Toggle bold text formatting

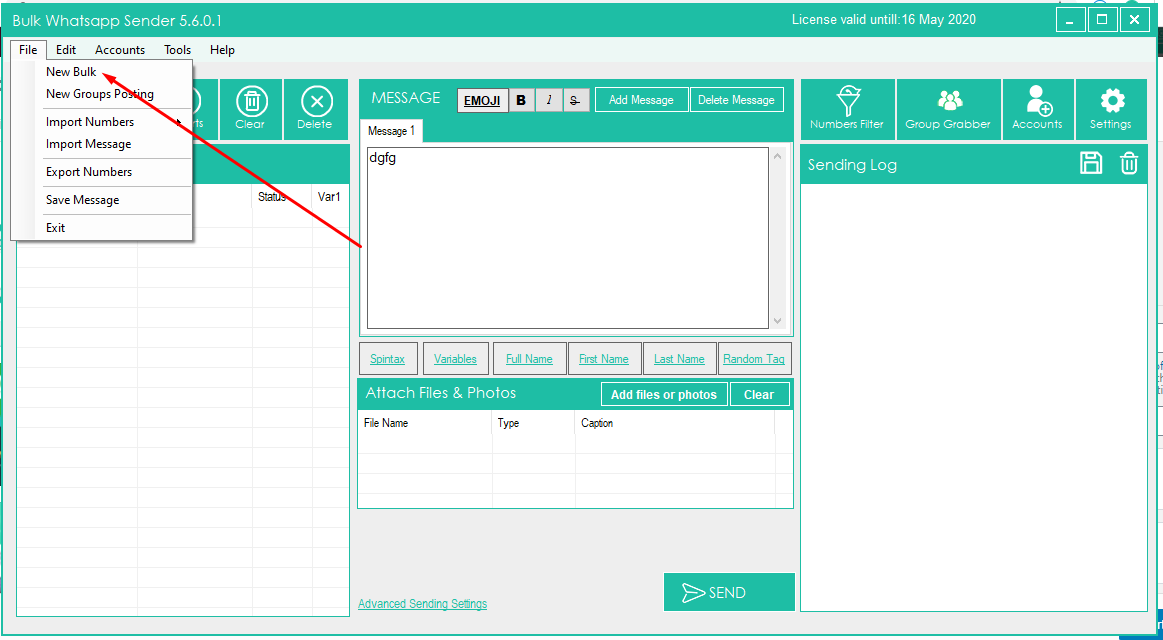click(521, 100)
